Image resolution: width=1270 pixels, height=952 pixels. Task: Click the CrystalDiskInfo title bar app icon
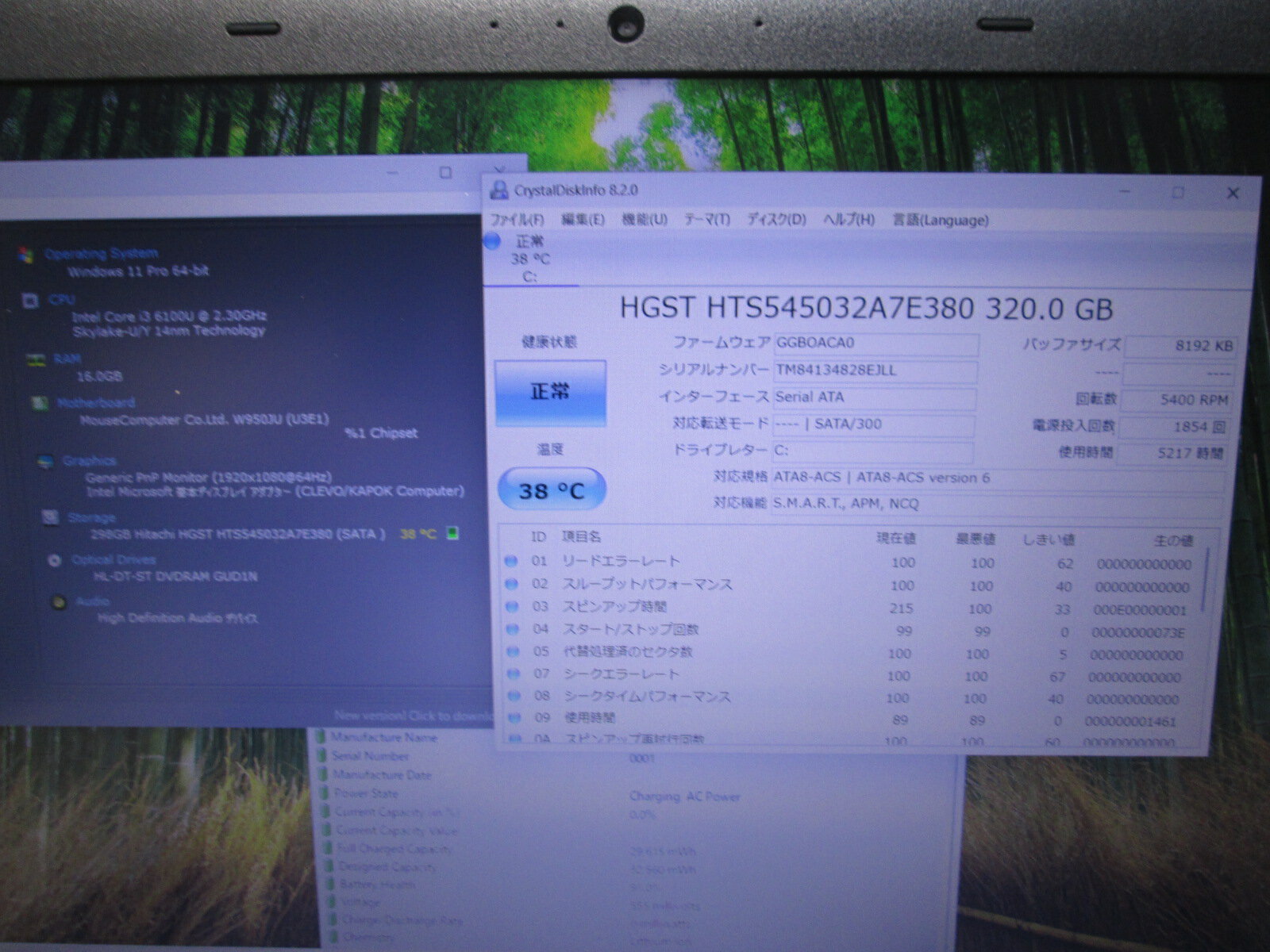tap(499, 190)
